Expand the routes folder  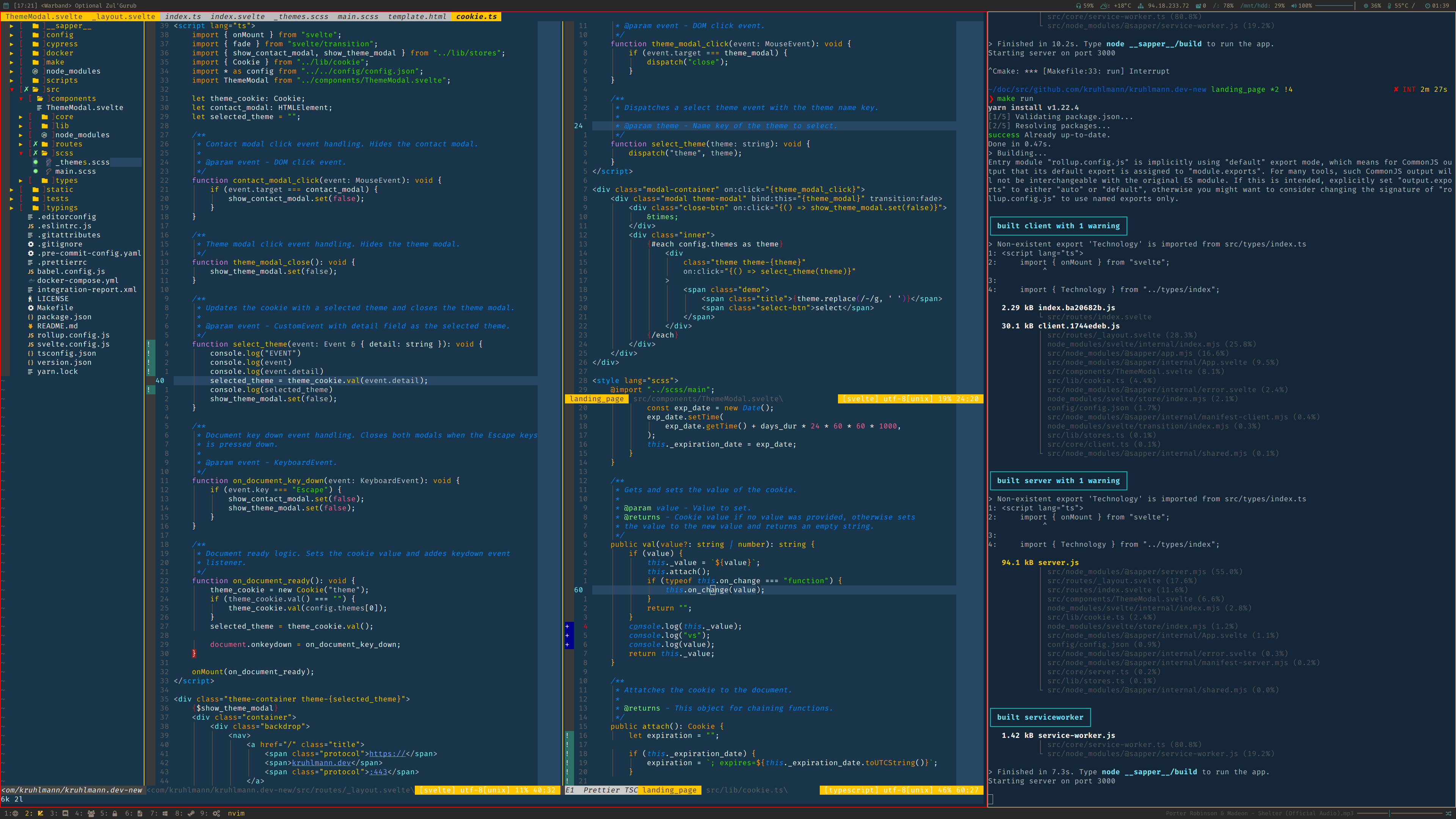click(21, 144)
